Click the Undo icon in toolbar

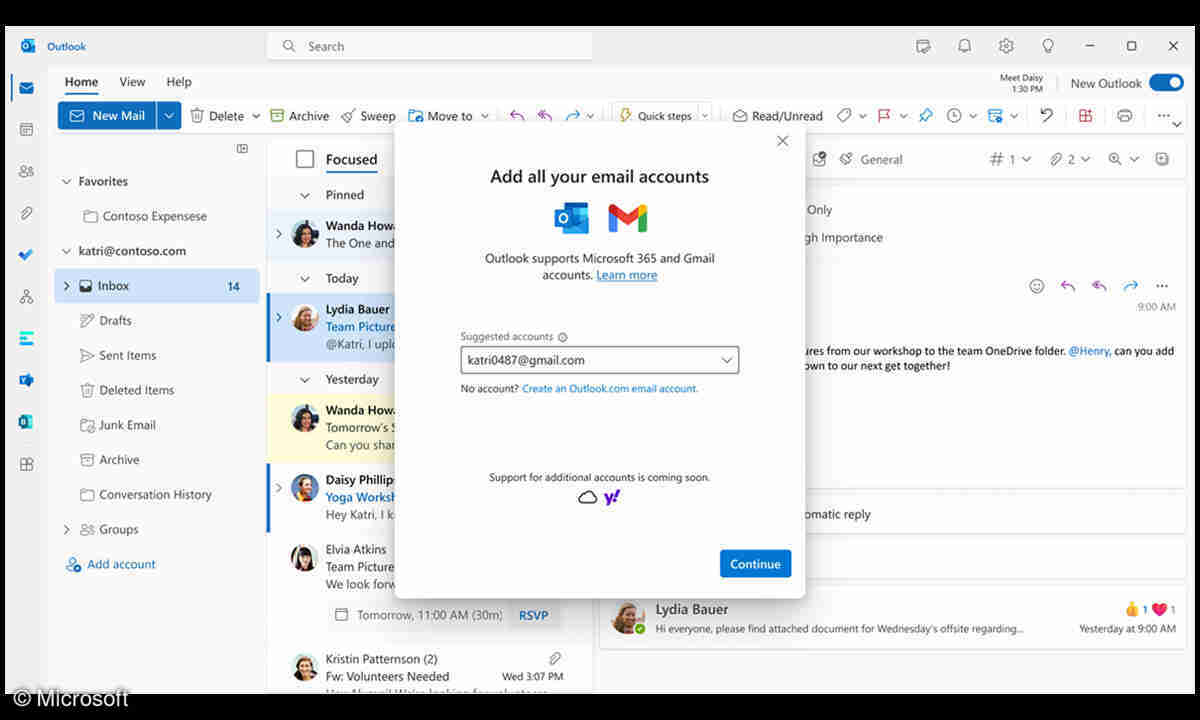point(1046,116)
